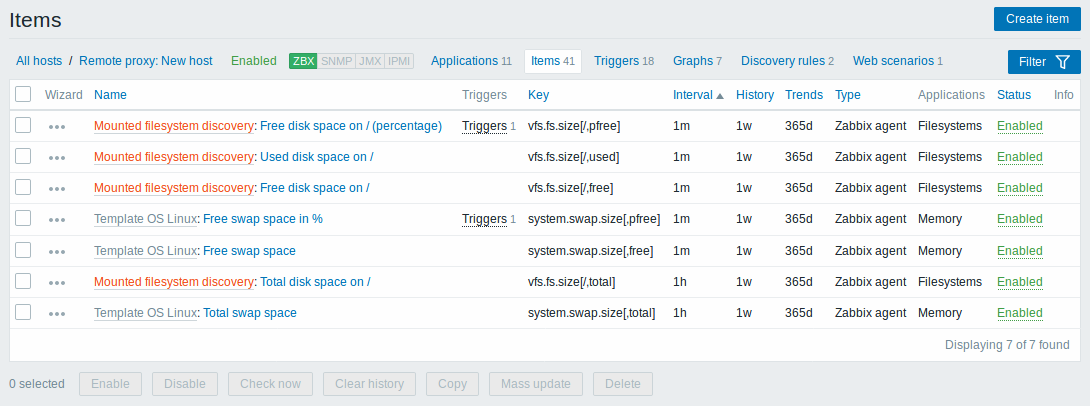Viewport: 1090px width, 406px height.
Task: Open the Discovery rules tab
Action: pos(787,61)
